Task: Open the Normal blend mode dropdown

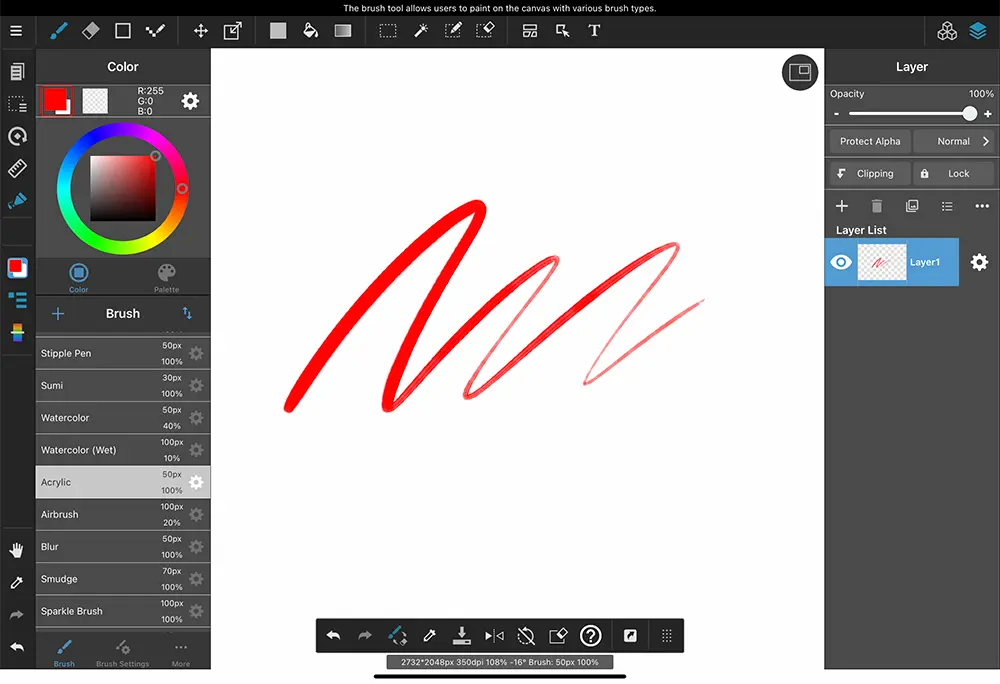Action: coord(954,141)
